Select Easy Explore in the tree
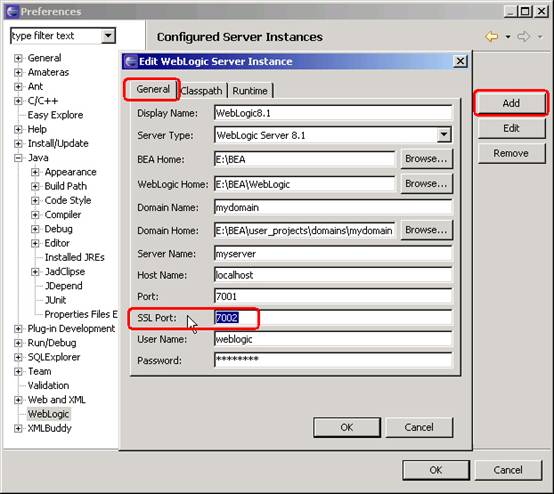Screen dimensions: 554x494 [55, 115]
